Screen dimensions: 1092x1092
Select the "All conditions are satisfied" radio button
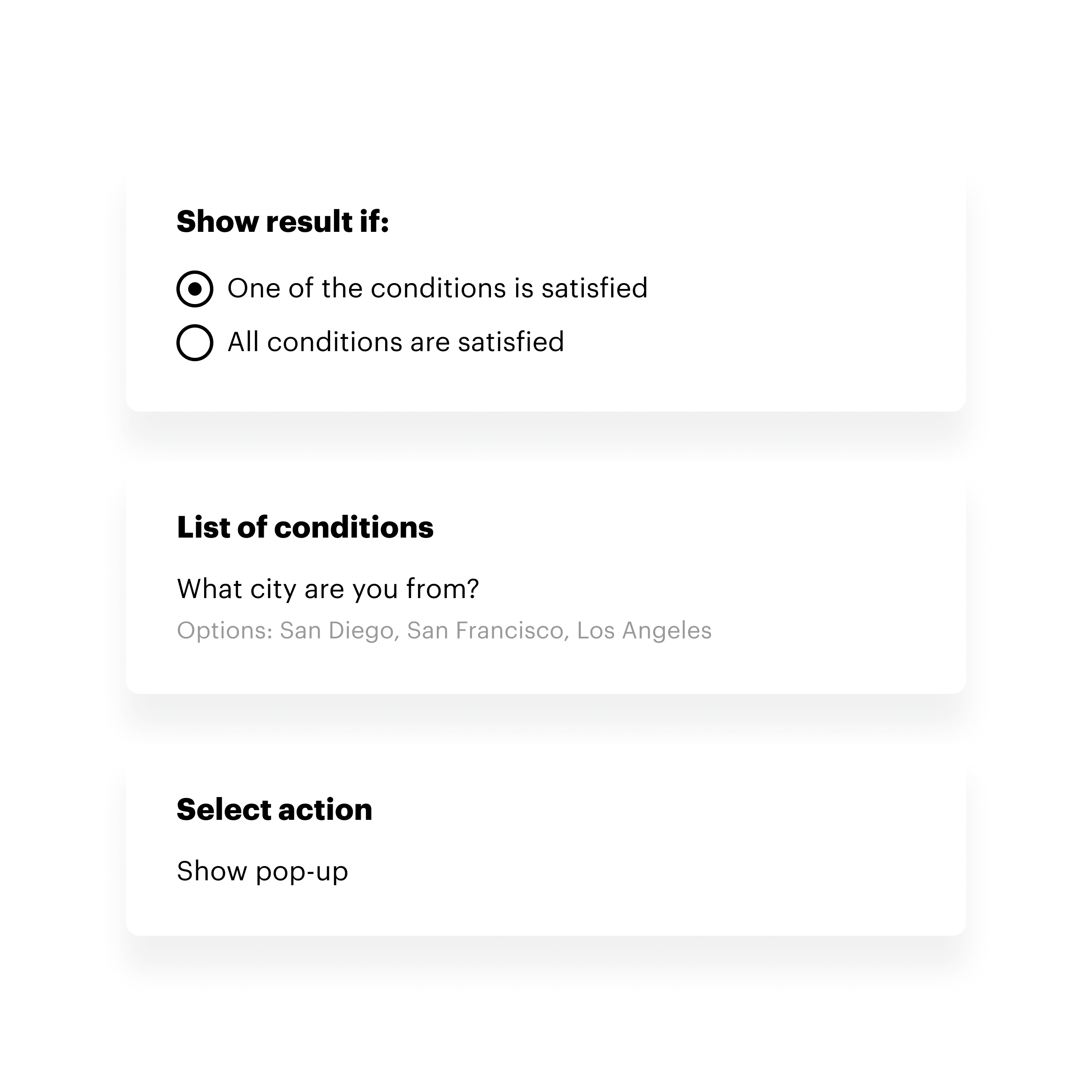[194, 343]
